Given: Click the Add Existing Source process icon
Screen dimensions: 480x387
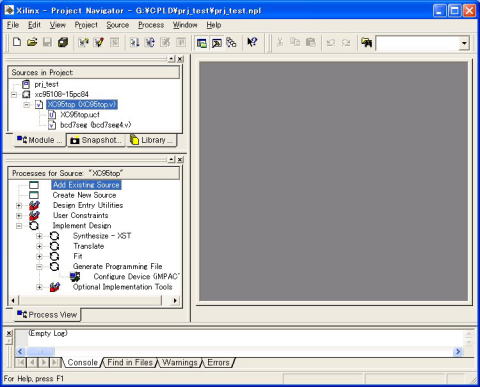Looking at the screenshot, I should click(34, 185).
